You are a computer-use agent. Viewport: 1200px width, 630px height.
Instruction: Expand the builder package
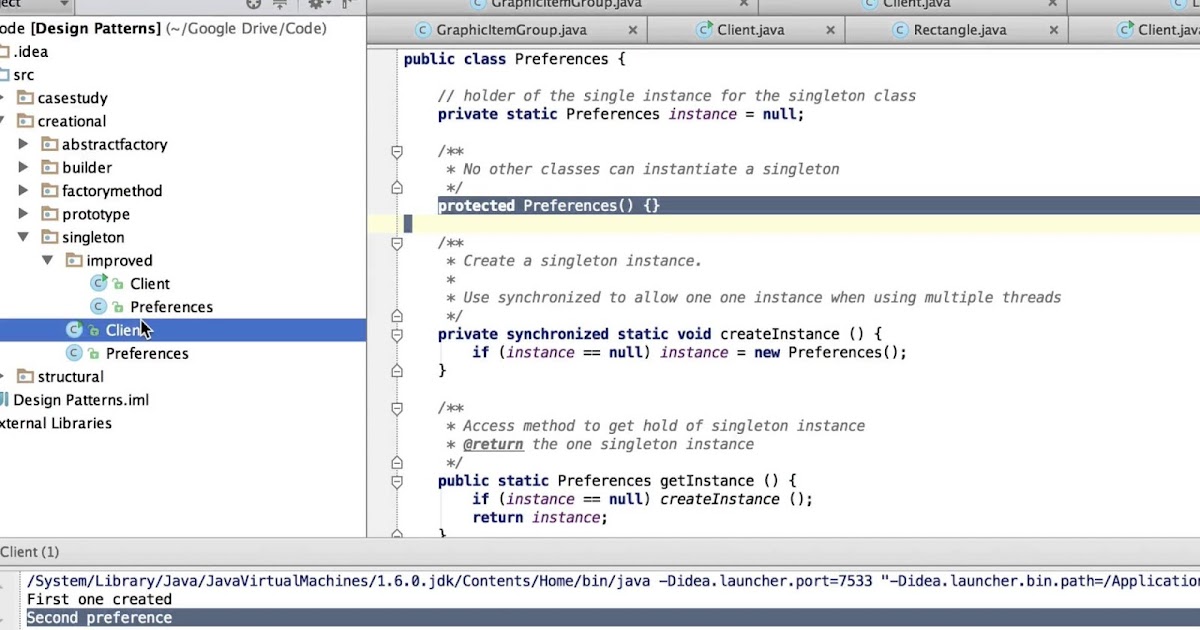[x=24, y=167]
